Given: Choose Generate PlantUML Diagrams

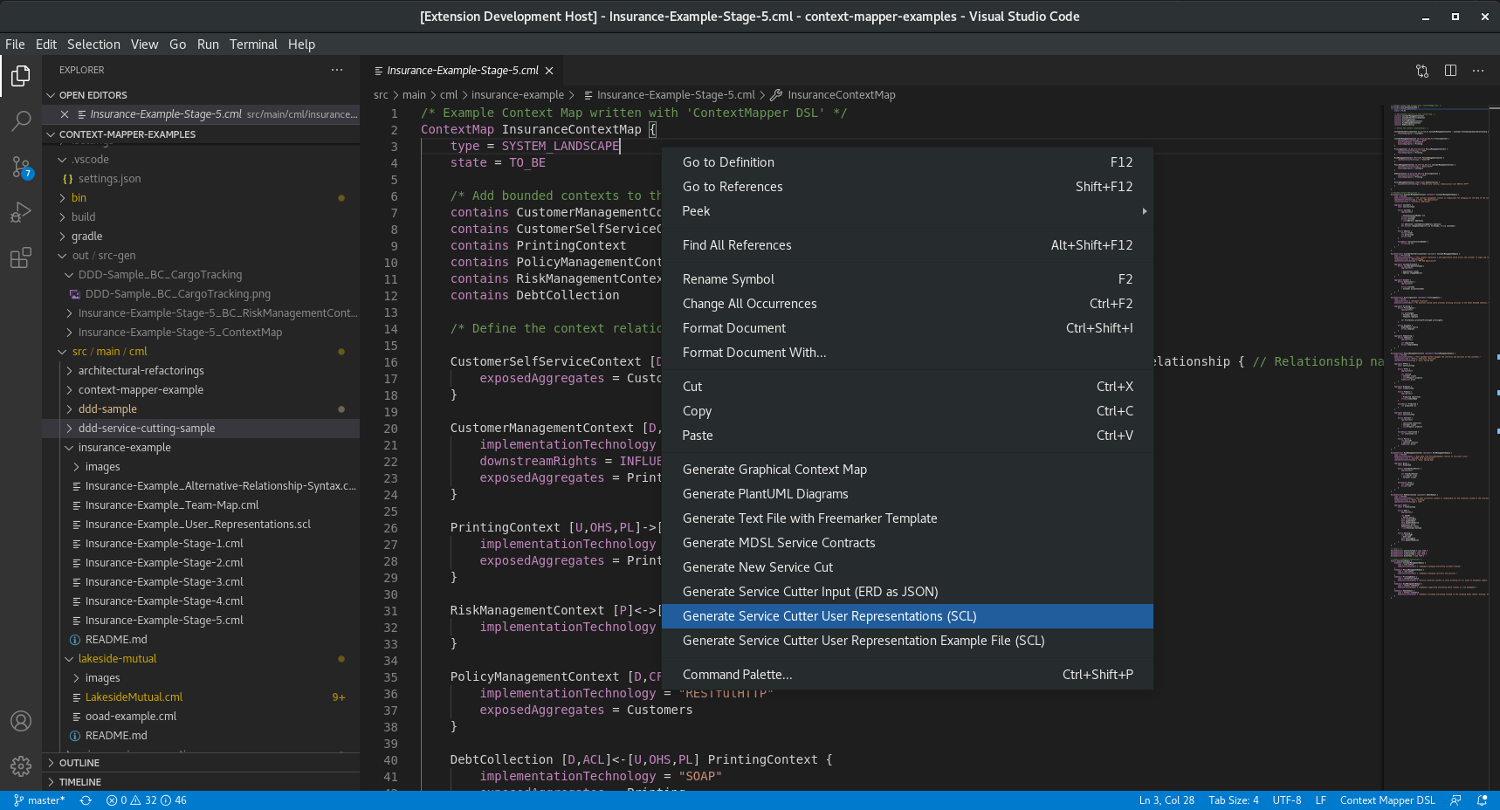Looking at the screenshot, I should (x=907, y=494).
